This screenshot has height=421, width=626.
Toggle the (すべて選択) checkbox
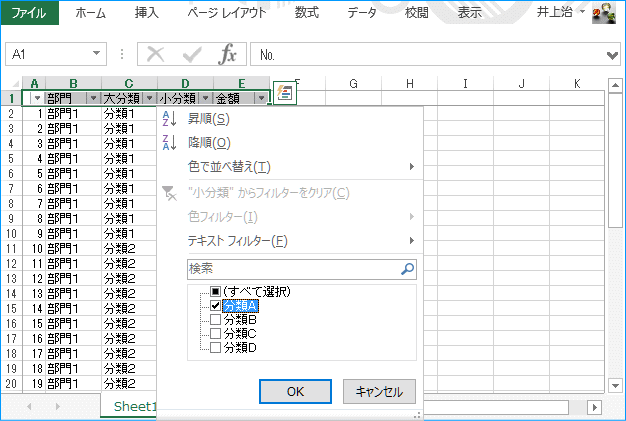(x=215, y=291)
